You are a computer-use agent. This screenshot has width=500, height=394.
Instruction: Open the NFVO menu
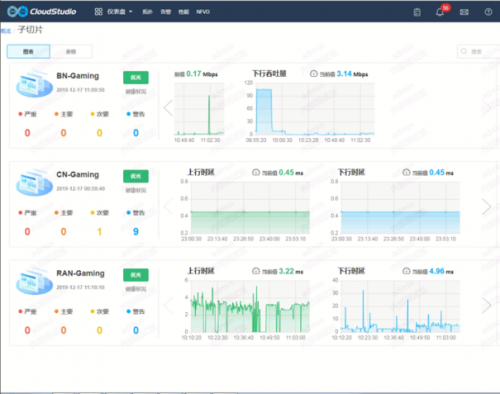pyautogui.click(x=203, y=12)
